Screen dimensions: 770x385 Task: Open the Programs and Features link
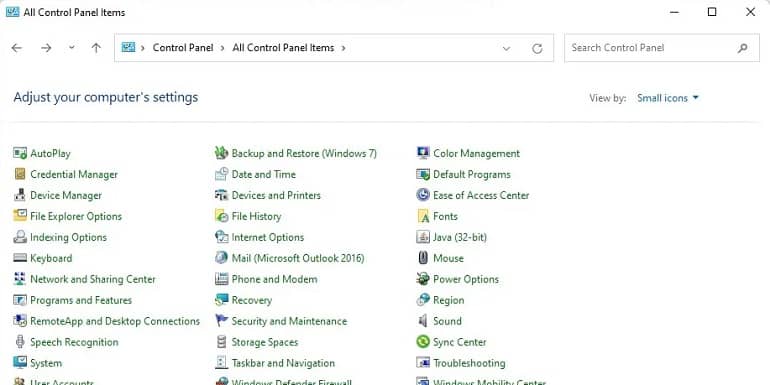[81, 300]
